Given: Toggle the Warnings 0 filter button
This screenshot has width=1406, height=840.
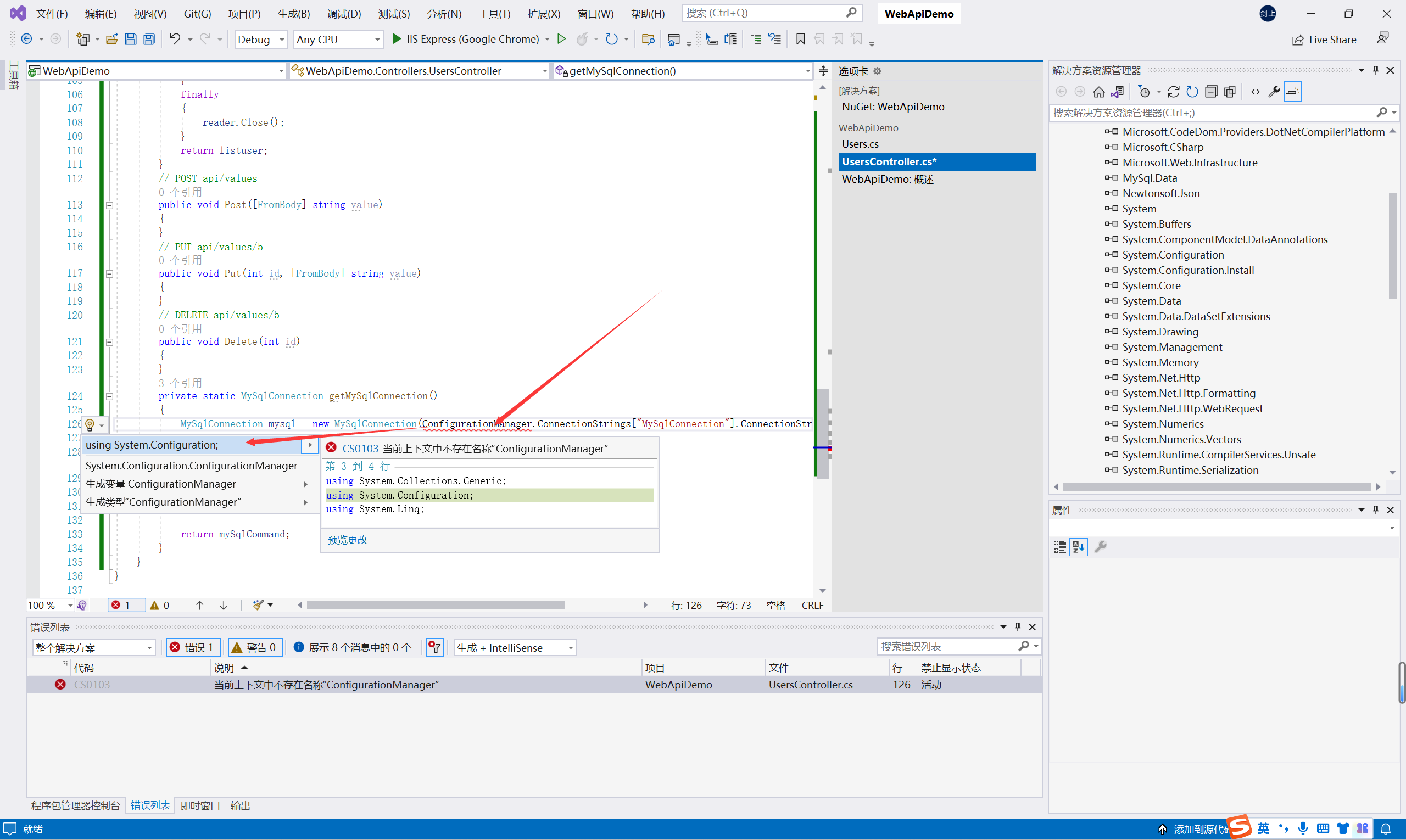Looking at the screenshot, I should pyautogui.click(x=254, y=647).
